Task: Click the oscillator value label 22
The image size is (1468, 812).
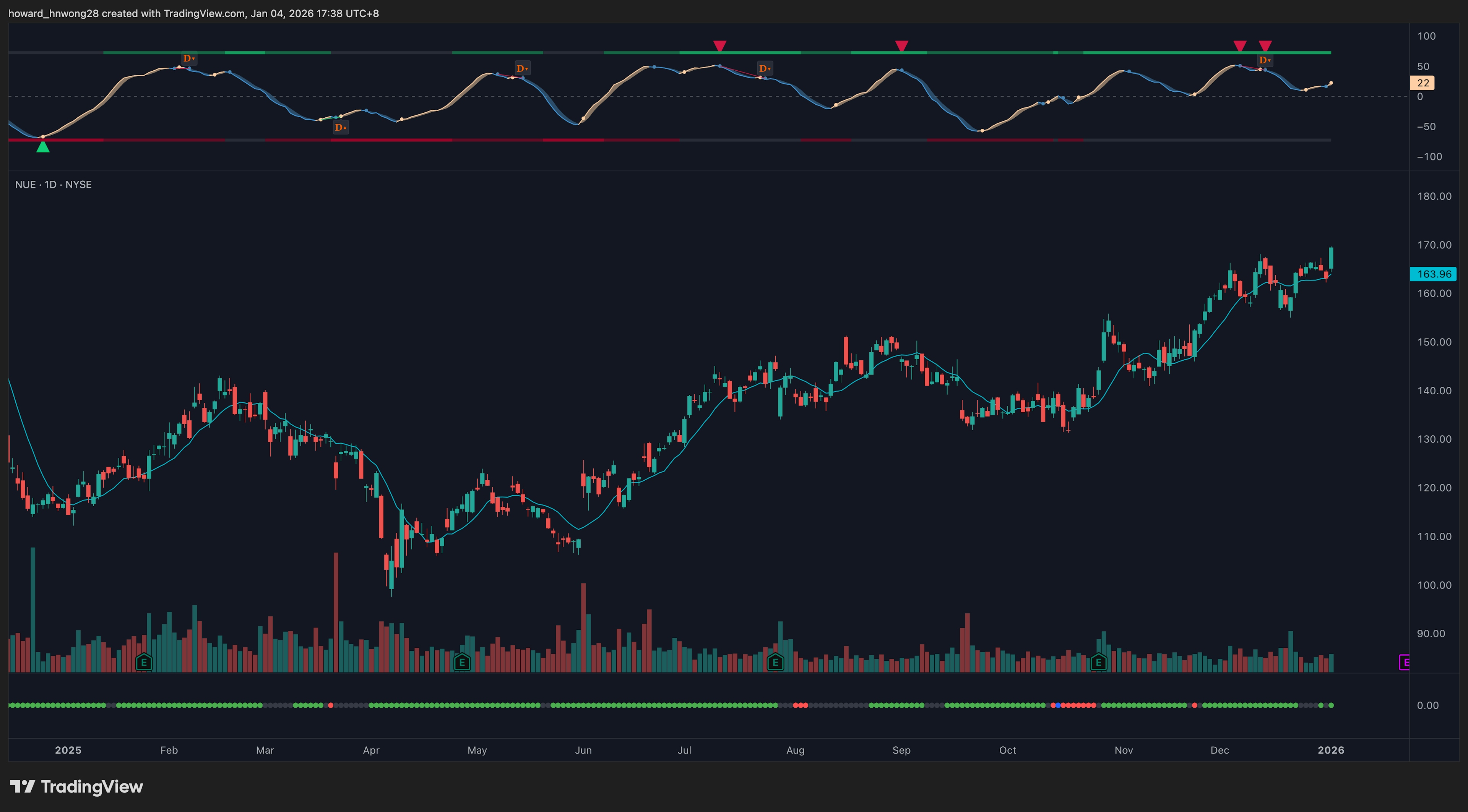Action: 1423,83
